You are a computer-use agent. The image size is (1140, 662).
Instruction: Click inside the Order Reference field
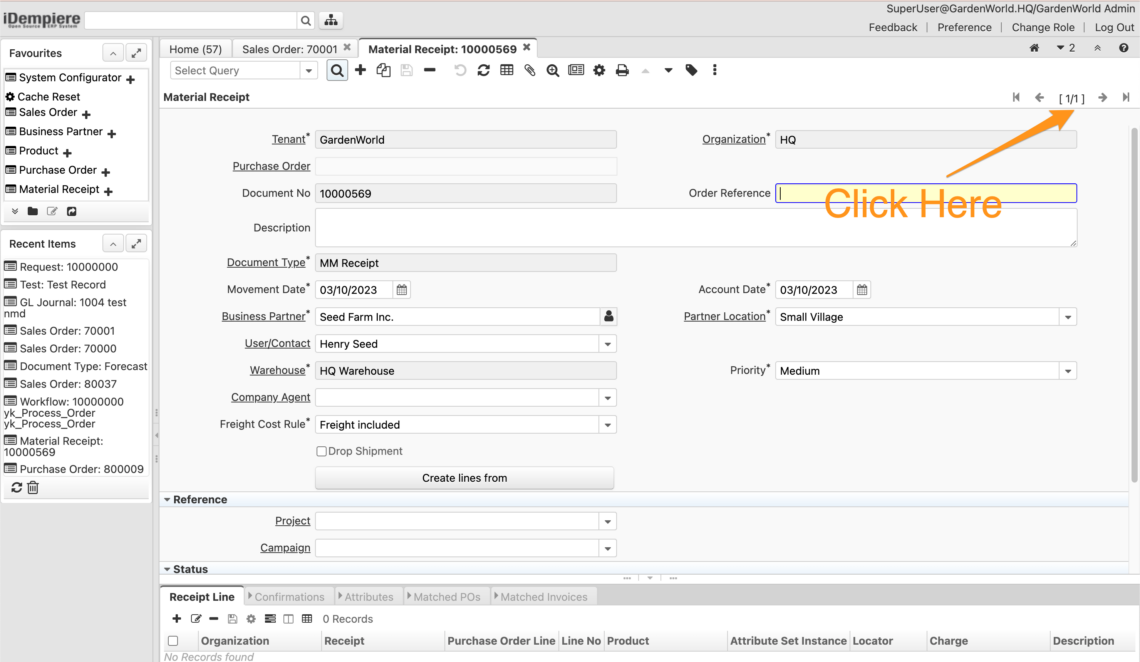pyautogui.click(x=925, y=192)
